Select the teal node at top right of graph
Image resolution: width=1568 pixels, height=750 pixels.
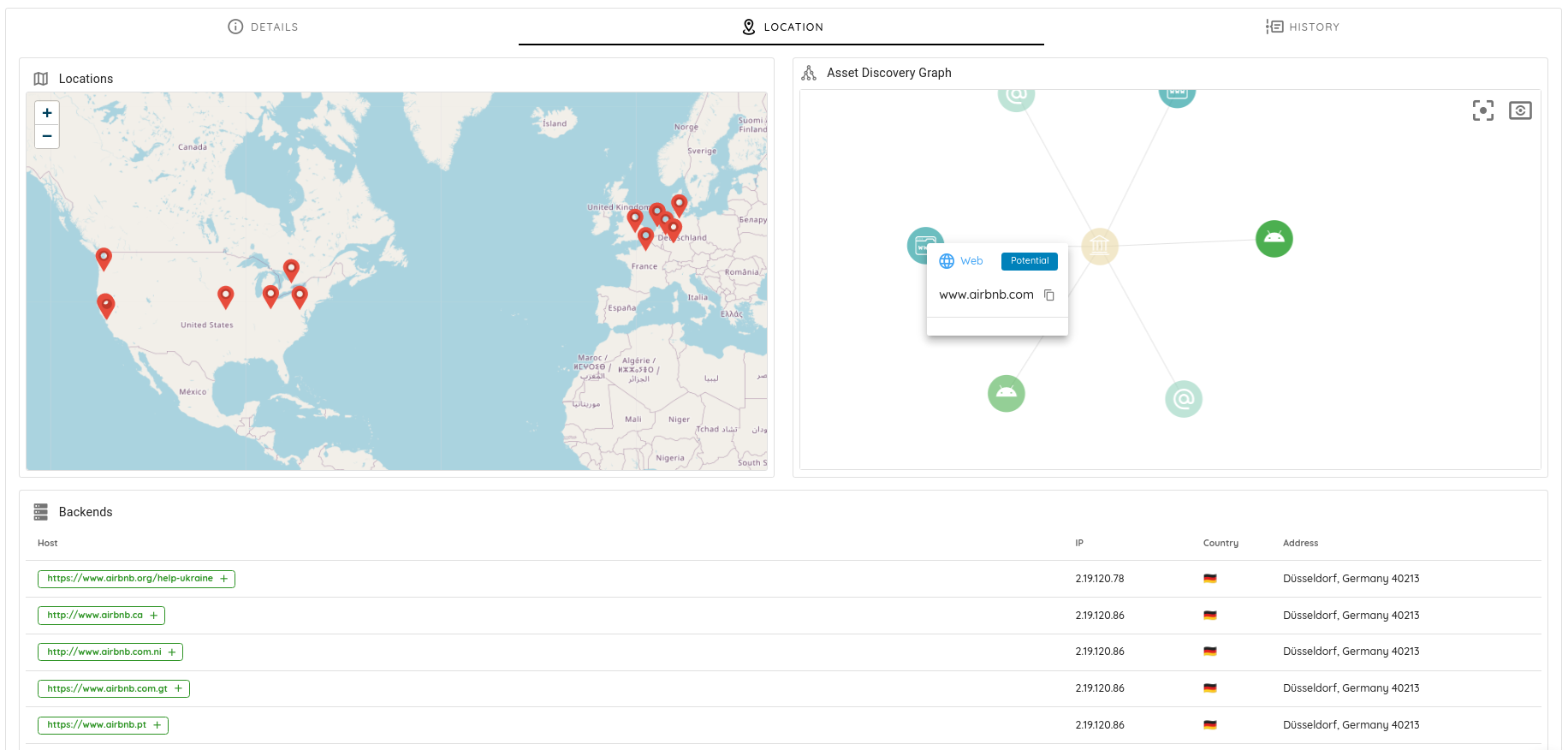(x=1177, y=96)
